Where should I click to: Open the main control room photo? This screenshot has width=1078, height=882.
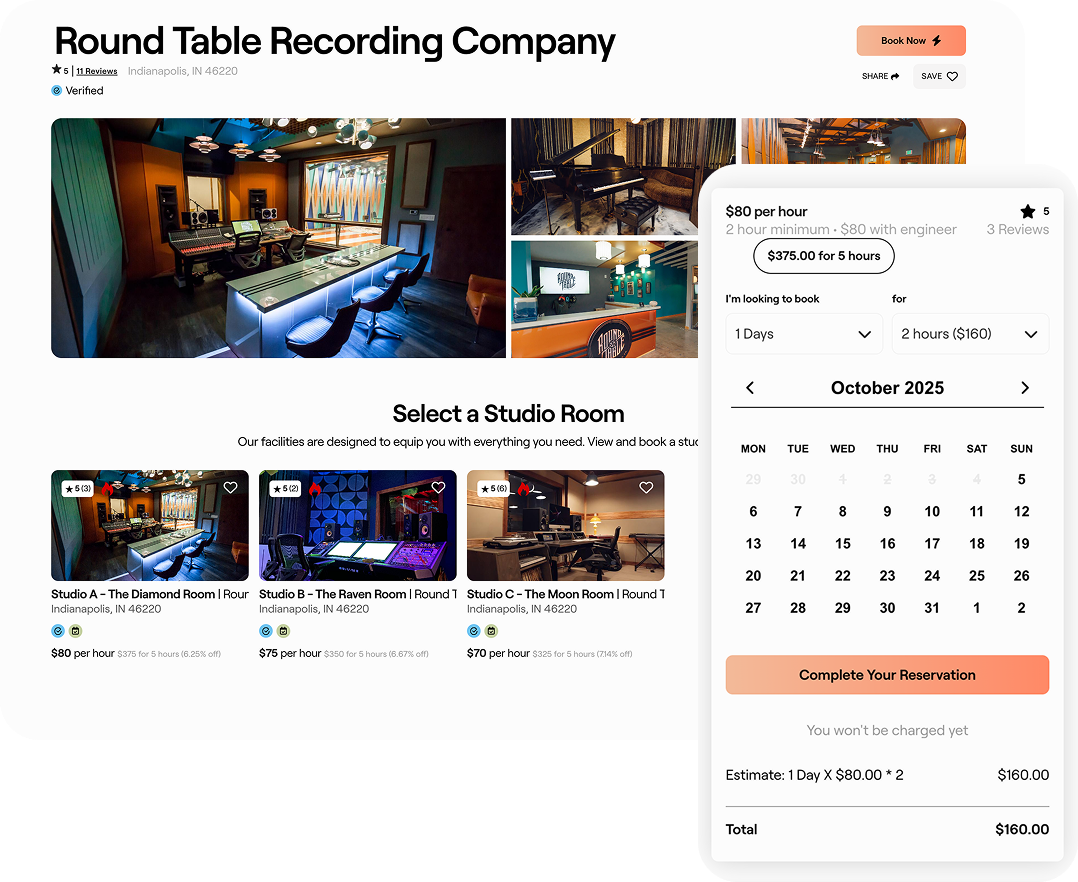[278, 238]
